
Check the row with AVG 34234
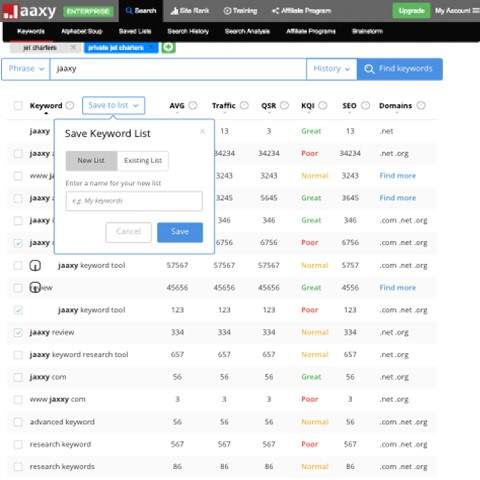(x=18, y=154)
